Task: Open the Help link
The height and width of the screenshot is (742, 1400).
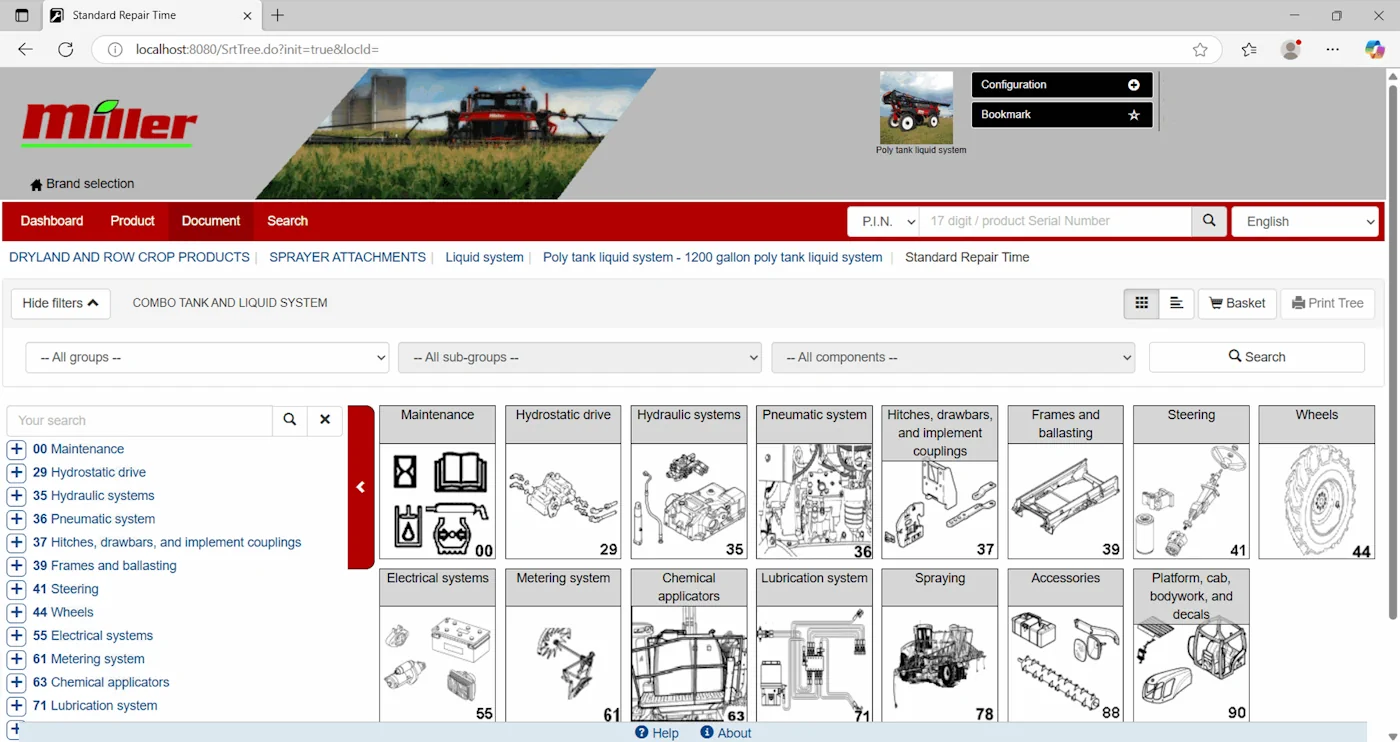Action: pyautogui.click(x=657, y=733)
